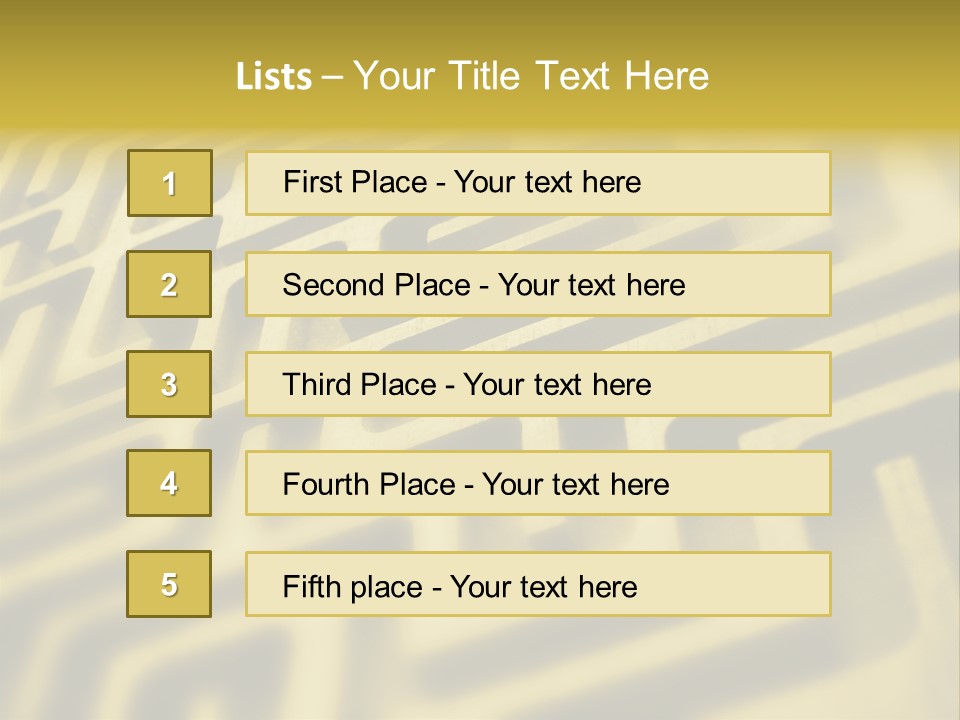The image size is (960, 720).
Task: Click the number 3 square box
Action: click(169, 384)
